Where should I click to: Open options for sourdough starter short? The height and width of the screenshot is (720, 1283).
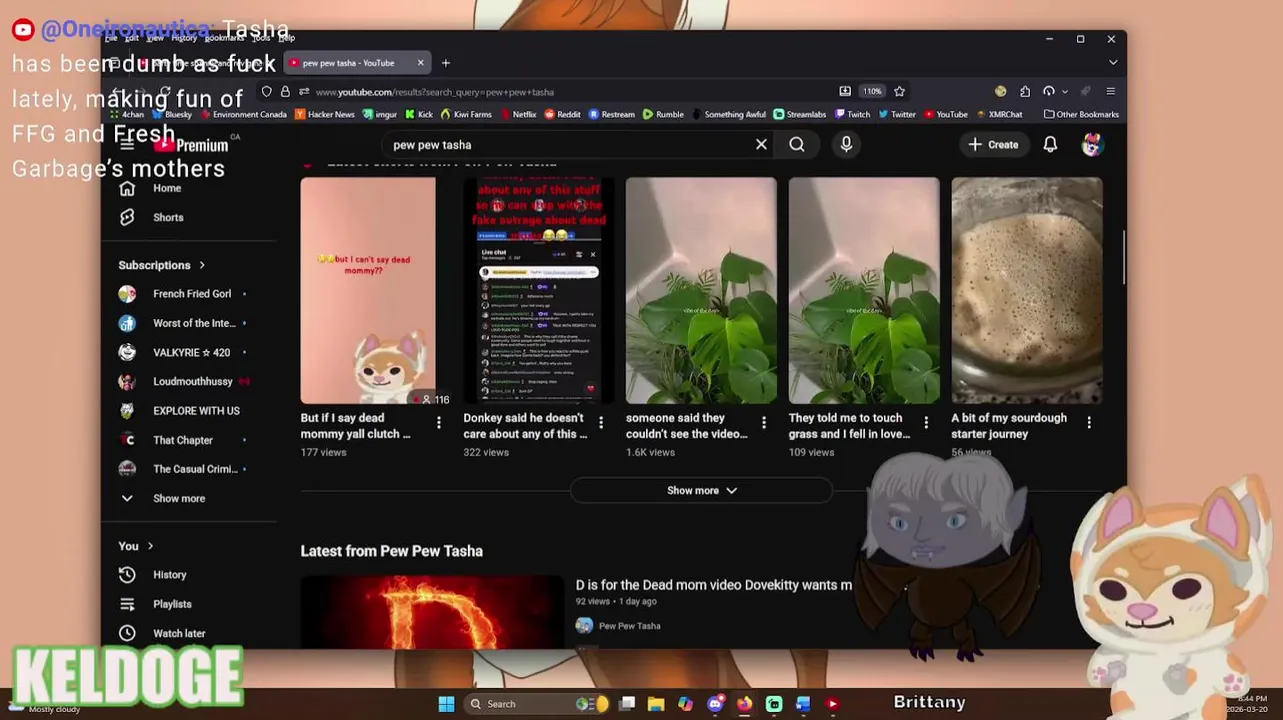pos(1089,423)
